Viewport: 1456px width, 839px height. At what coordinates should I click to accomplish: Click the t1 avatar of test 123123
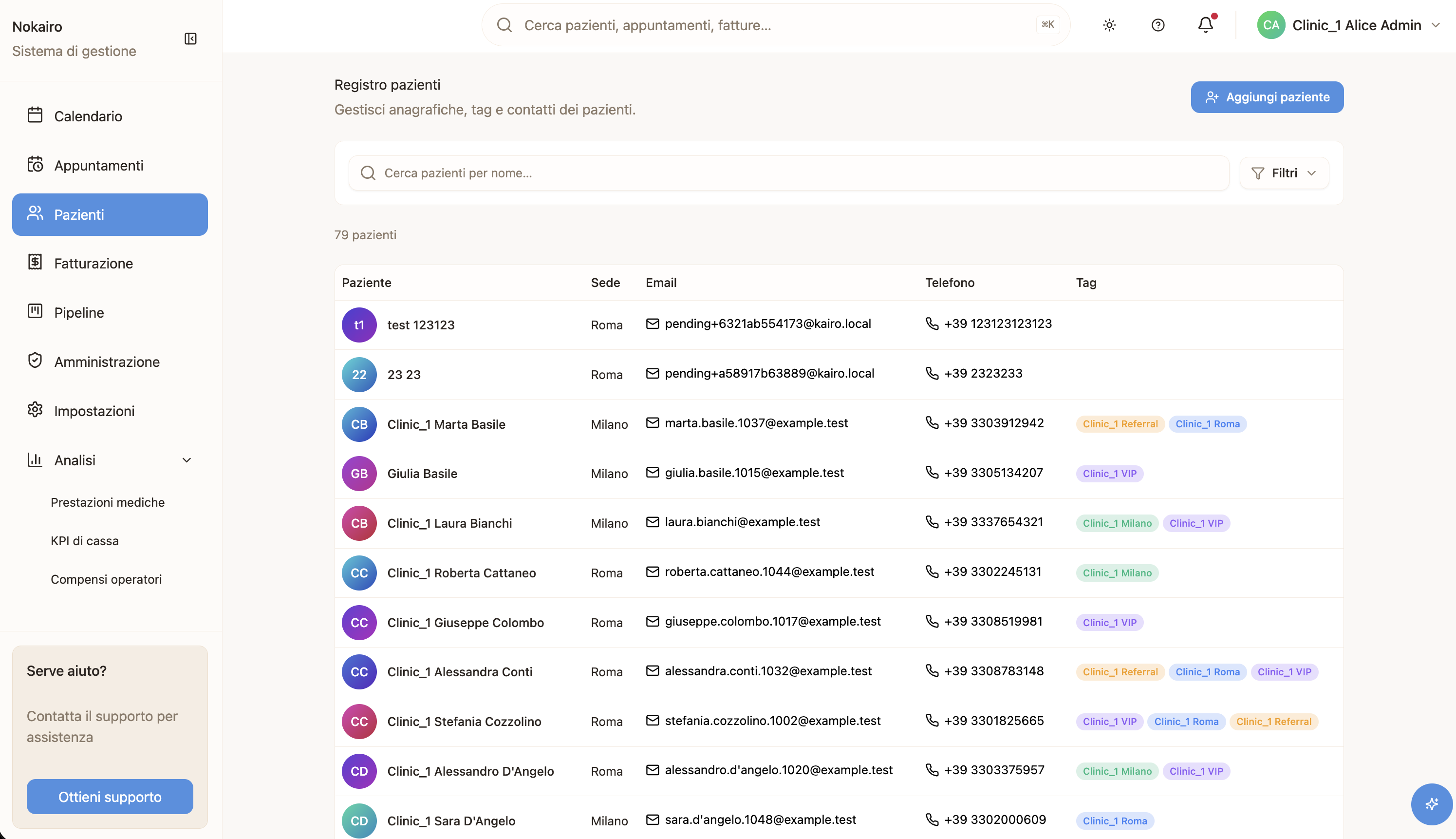click(359, 325)
